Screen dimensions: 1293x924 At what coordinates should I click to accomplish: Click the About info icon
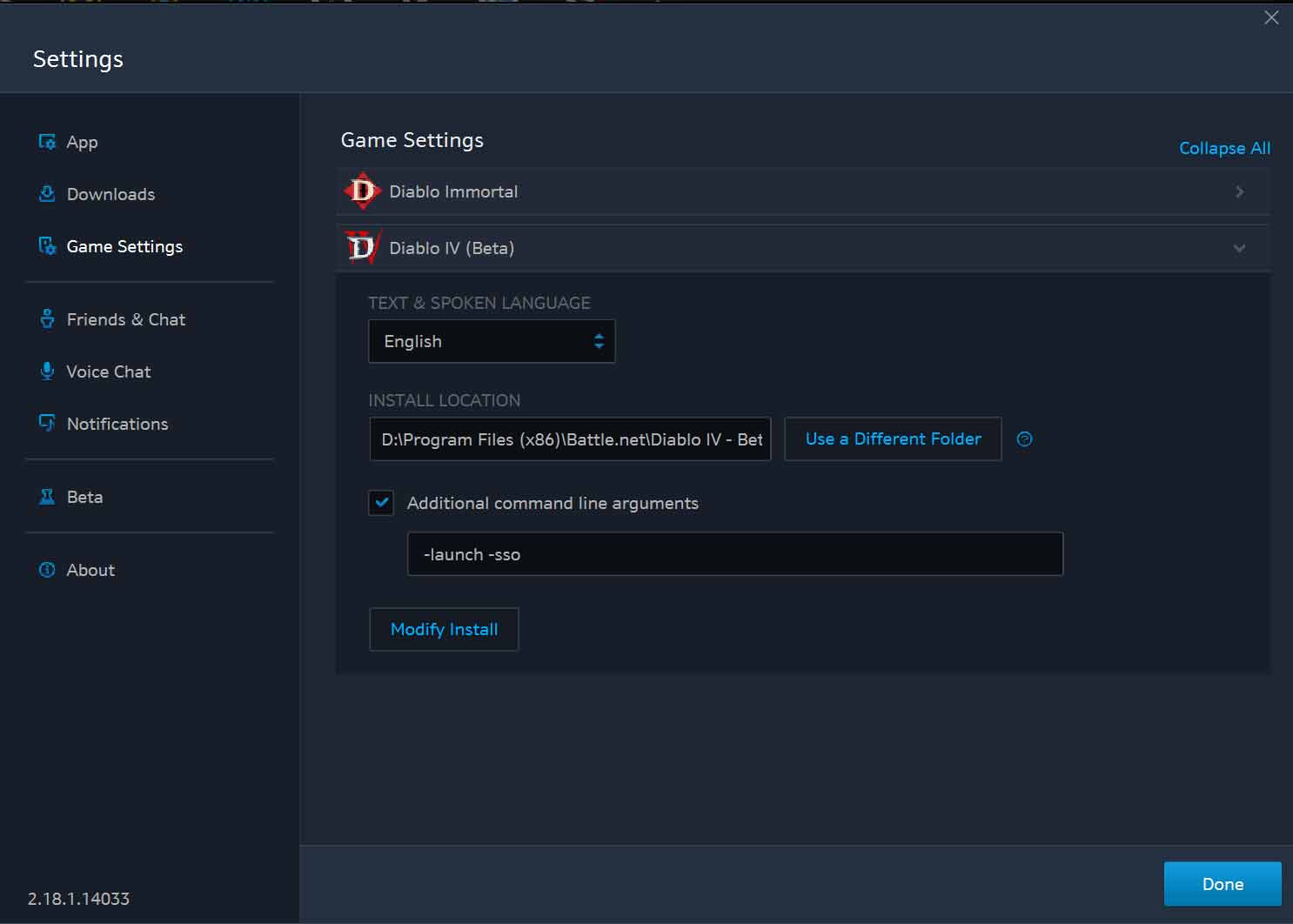point(47,569)
